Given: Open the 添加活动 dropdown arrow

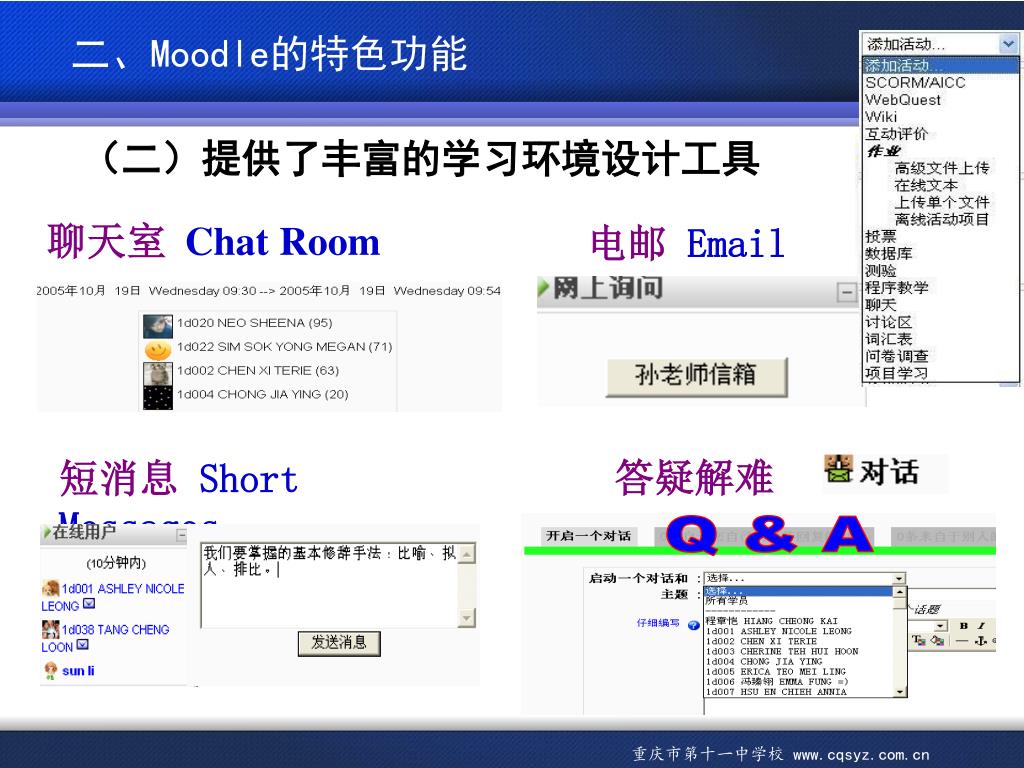Looking at the screenshot, I should [1008, 44].
